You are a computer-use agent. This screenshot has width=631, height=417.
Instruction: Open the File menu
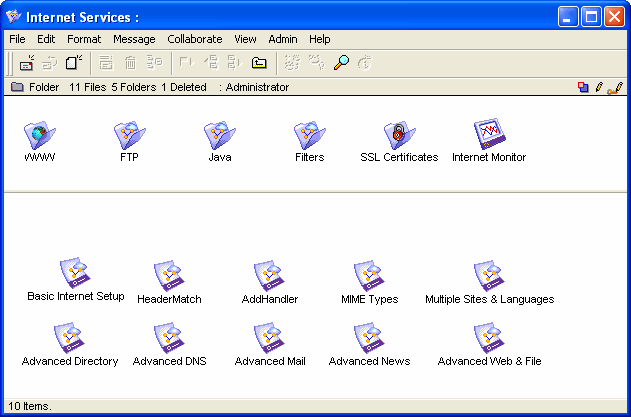(x=17, y=39)
